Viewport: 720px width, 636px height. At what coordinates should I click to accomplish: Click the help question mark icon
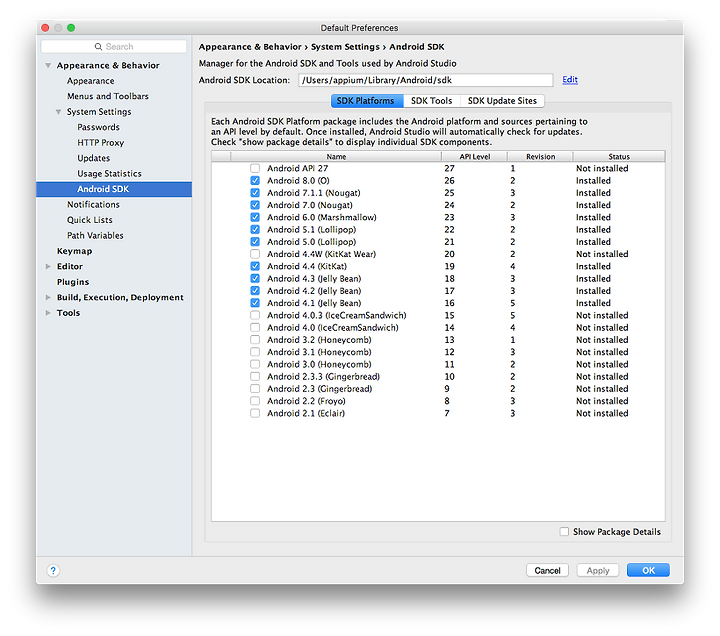pyautogui.click(x=53, y=570)
